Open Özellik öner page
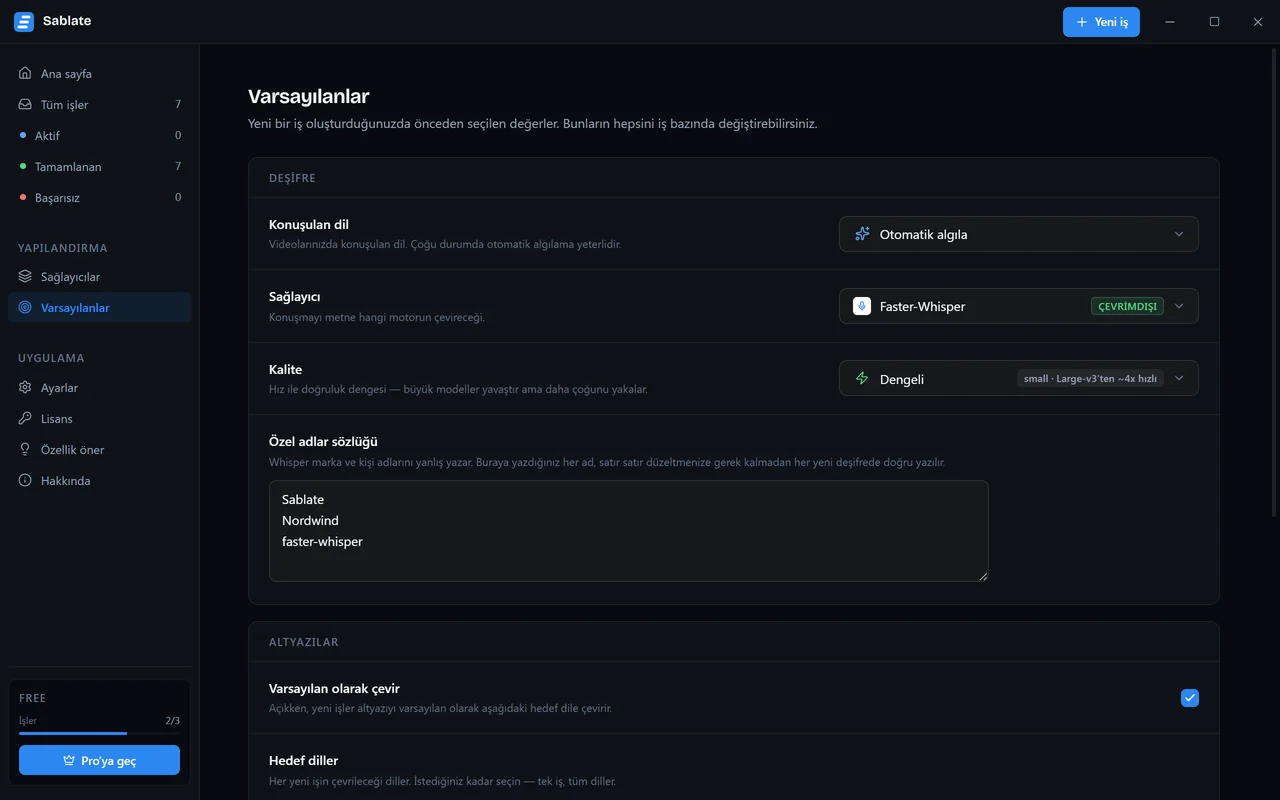1280x800 pixels. tap(99, 449)
